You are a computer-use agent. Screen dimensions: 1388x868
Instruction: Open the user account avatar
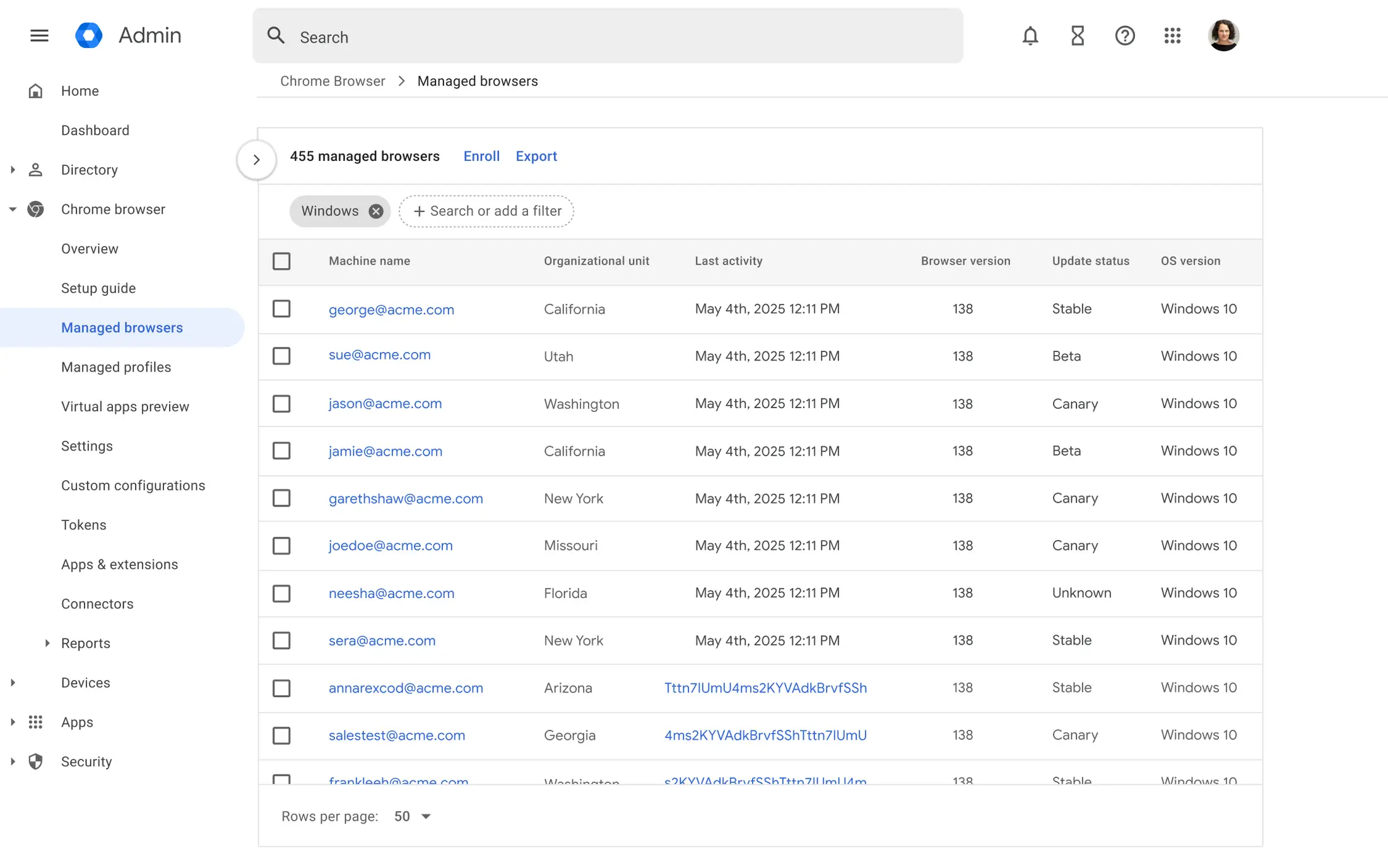(x=1223, y=35)
